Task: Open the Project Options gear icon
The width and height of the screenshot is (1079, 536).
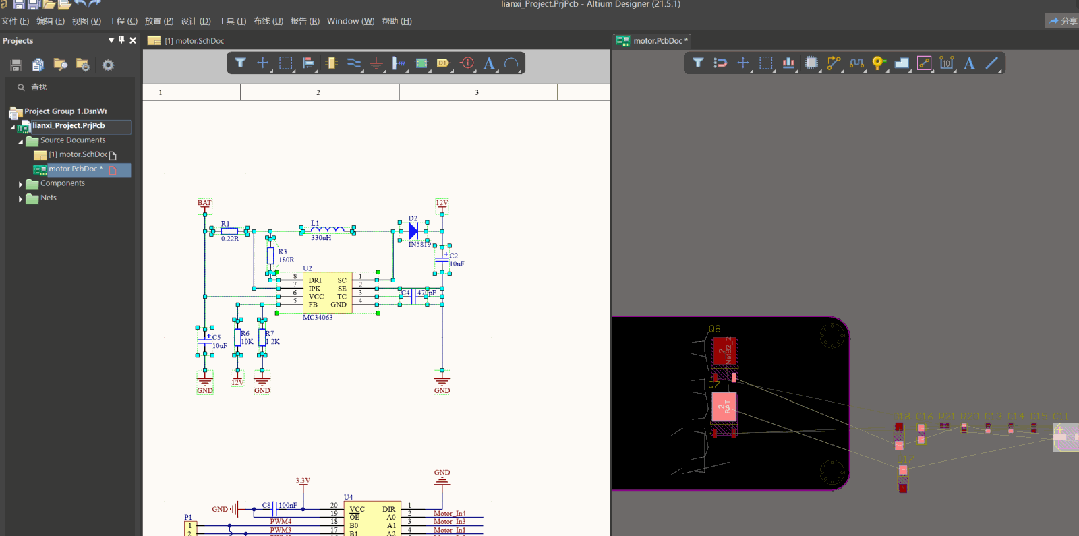Action: click(108, 65)
